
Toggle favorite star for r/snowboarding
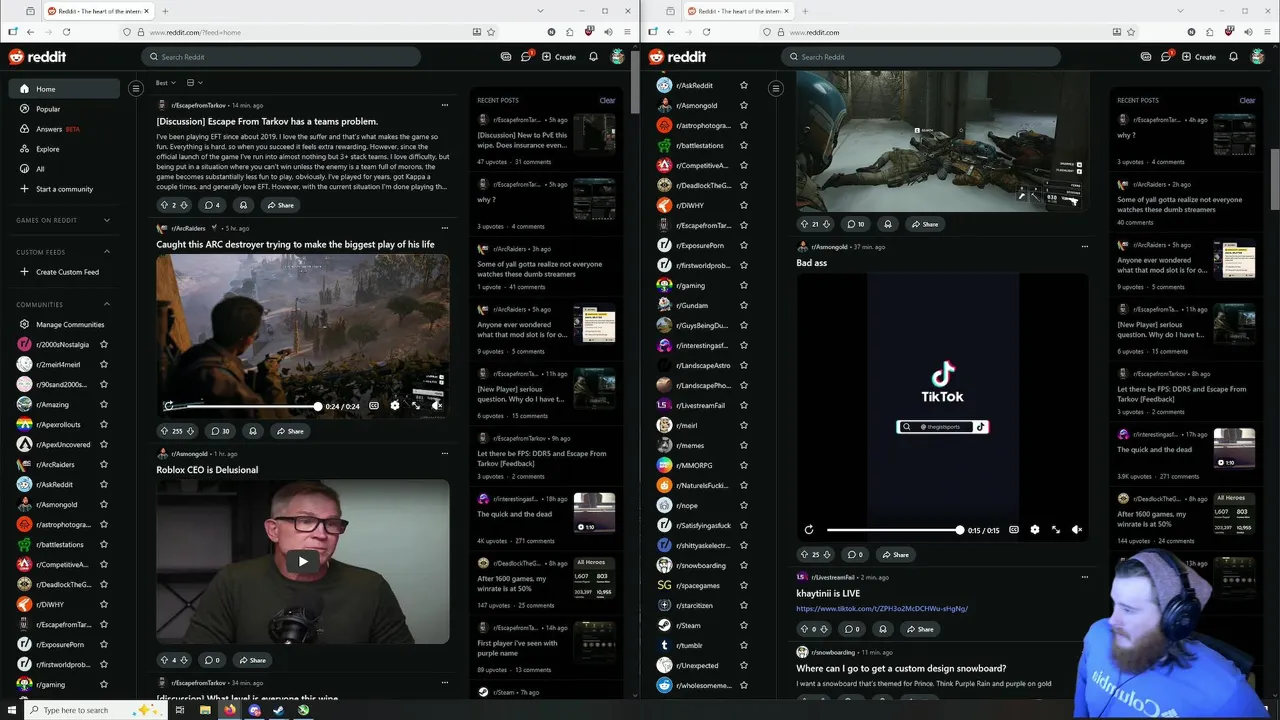[743, 565]
